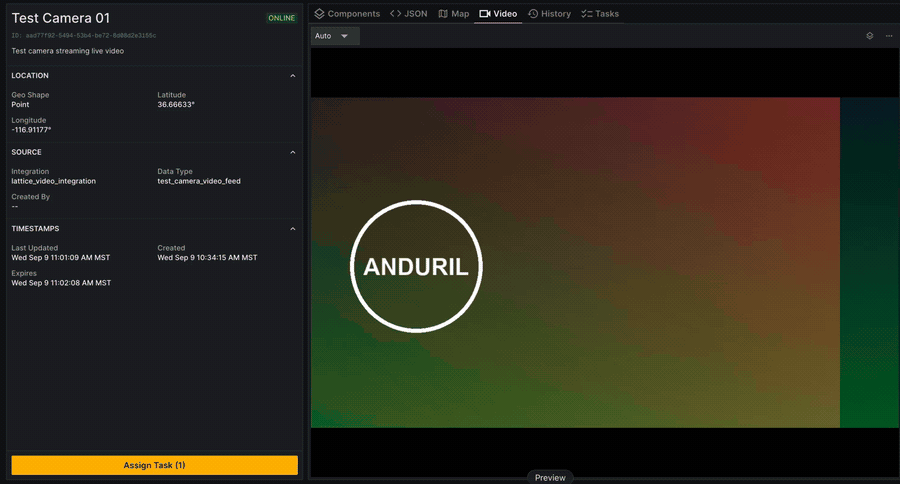The image size is (900, 484).
Task: Click the Expires timestamp value
Action: click(x=61, y=283)
